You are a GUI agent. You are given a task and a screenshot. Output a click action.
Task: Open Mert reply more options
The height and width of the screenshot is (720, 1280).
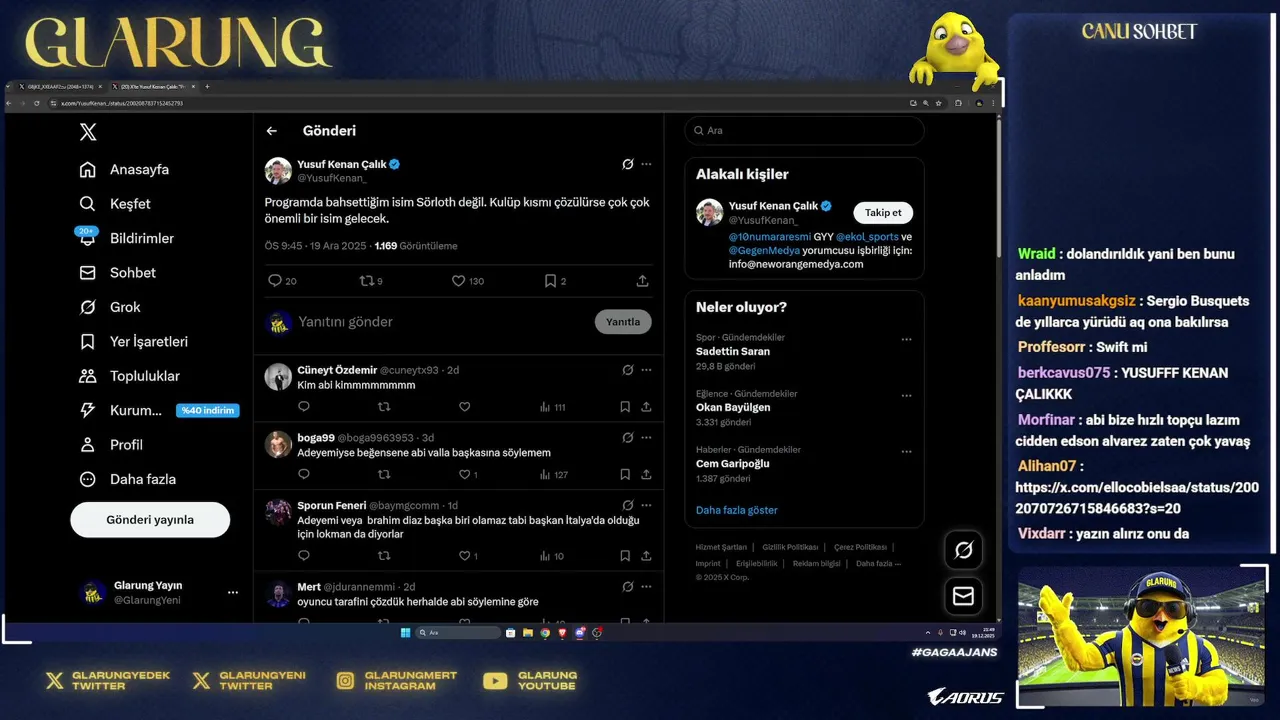point(646,587)
